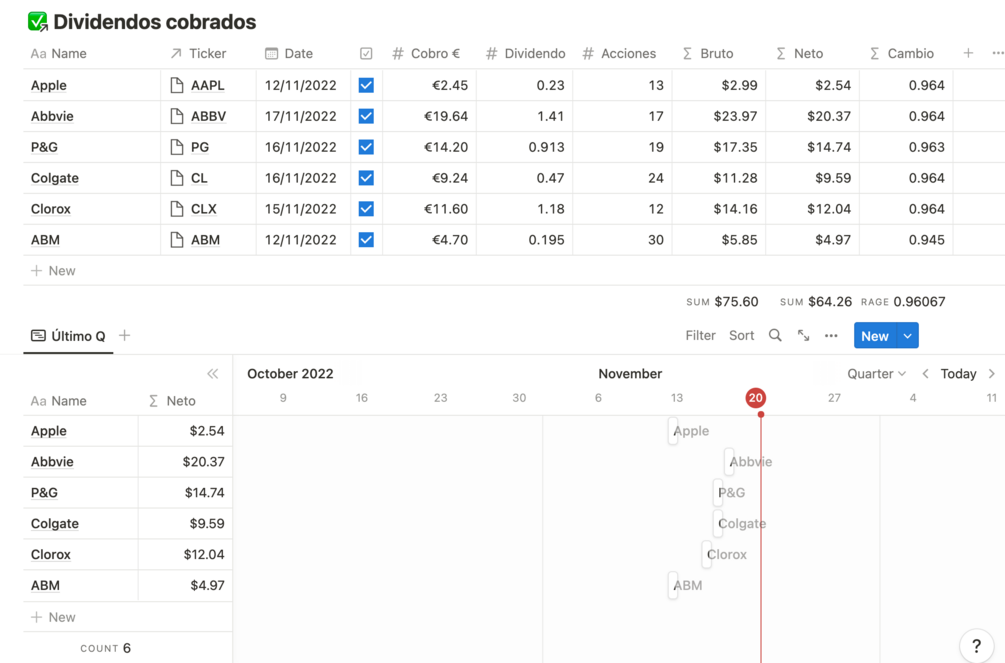Expand the timeline view to full page

(x=804, y=335)
